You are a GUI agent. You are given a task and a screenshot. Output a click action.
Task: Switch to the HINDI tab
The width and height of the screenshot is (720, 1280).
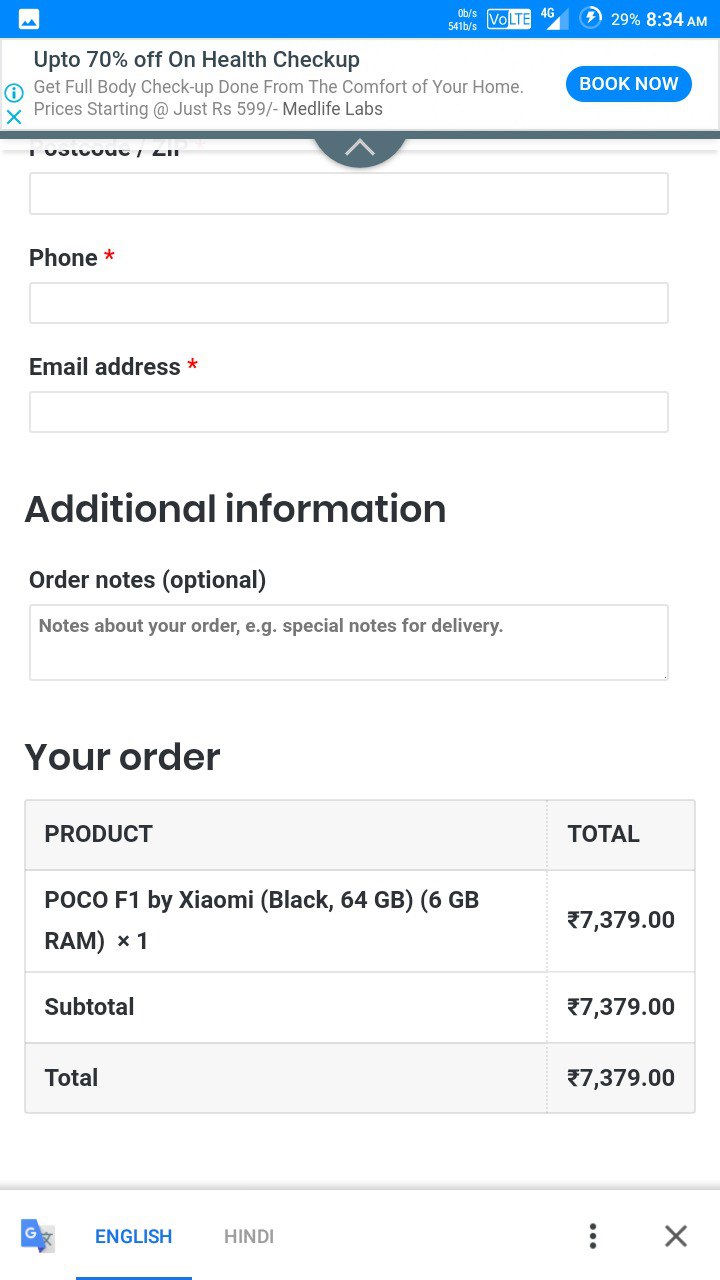[249, 1236]
